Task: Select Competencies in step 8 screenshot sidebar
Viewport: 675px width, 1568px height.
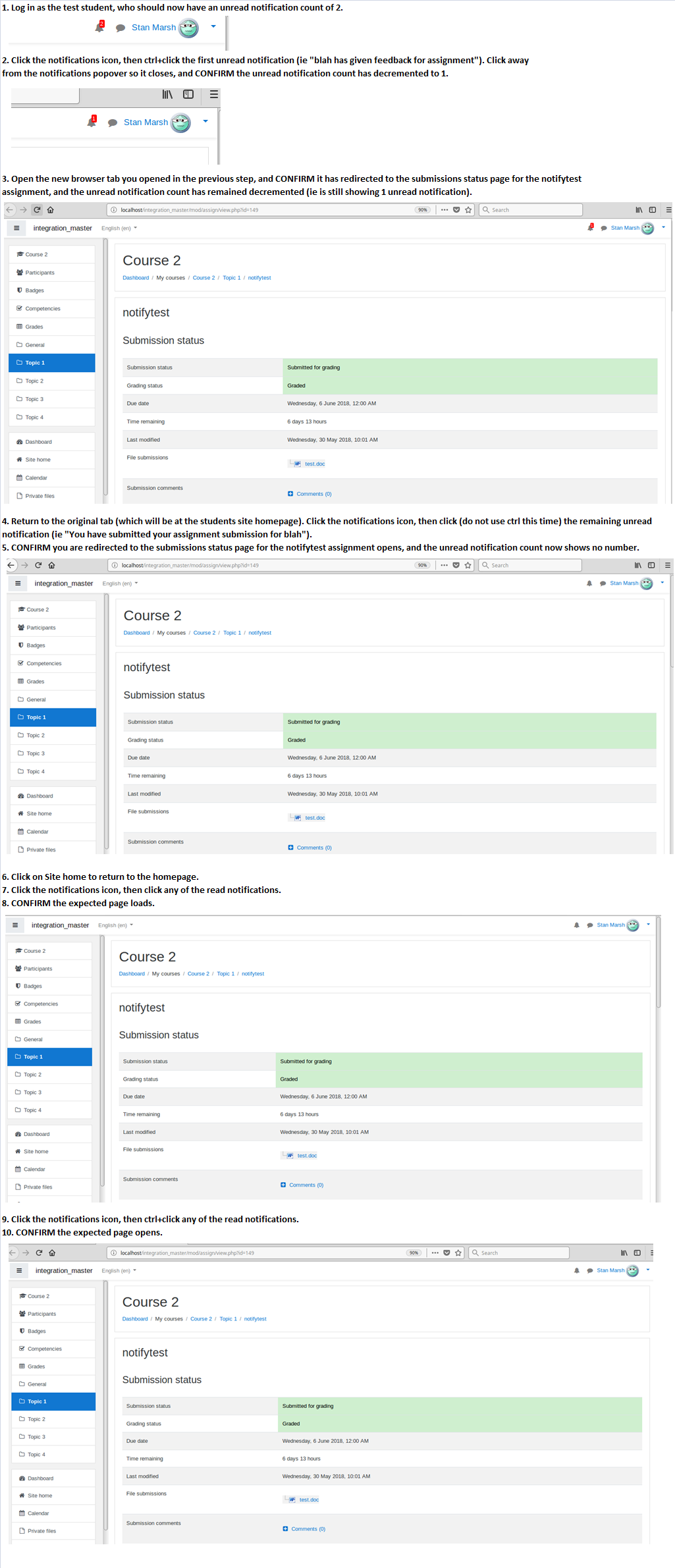Action: 50,1004
